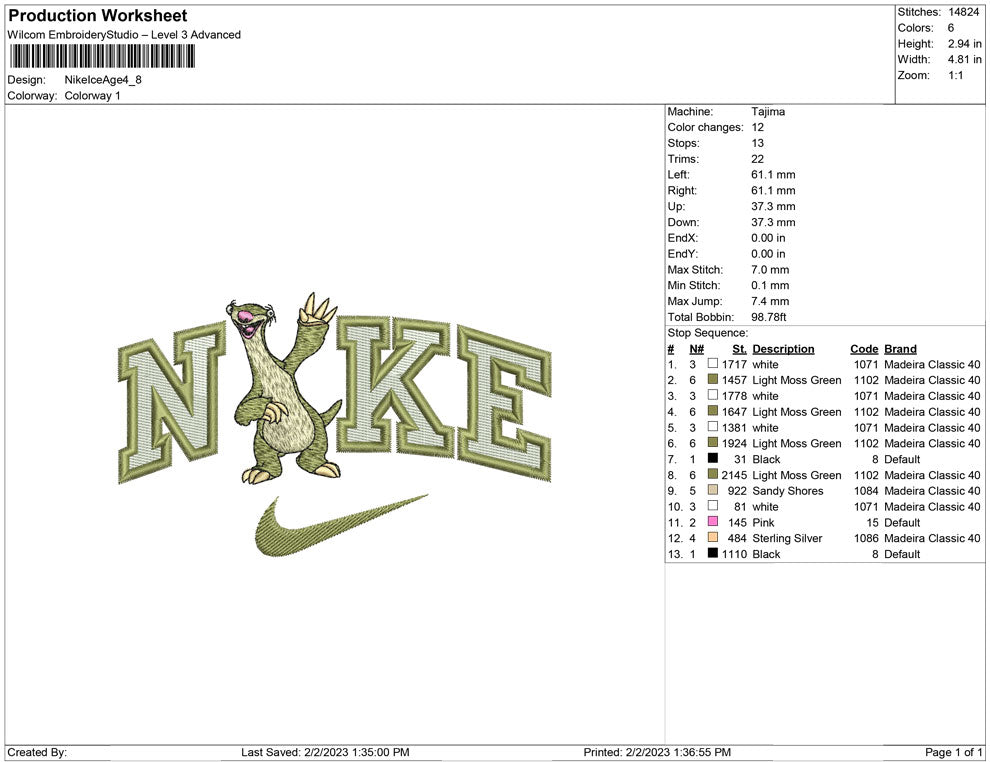Click stitch count 1717 in stop 1

pyautogui.click(x=734, y=364)
